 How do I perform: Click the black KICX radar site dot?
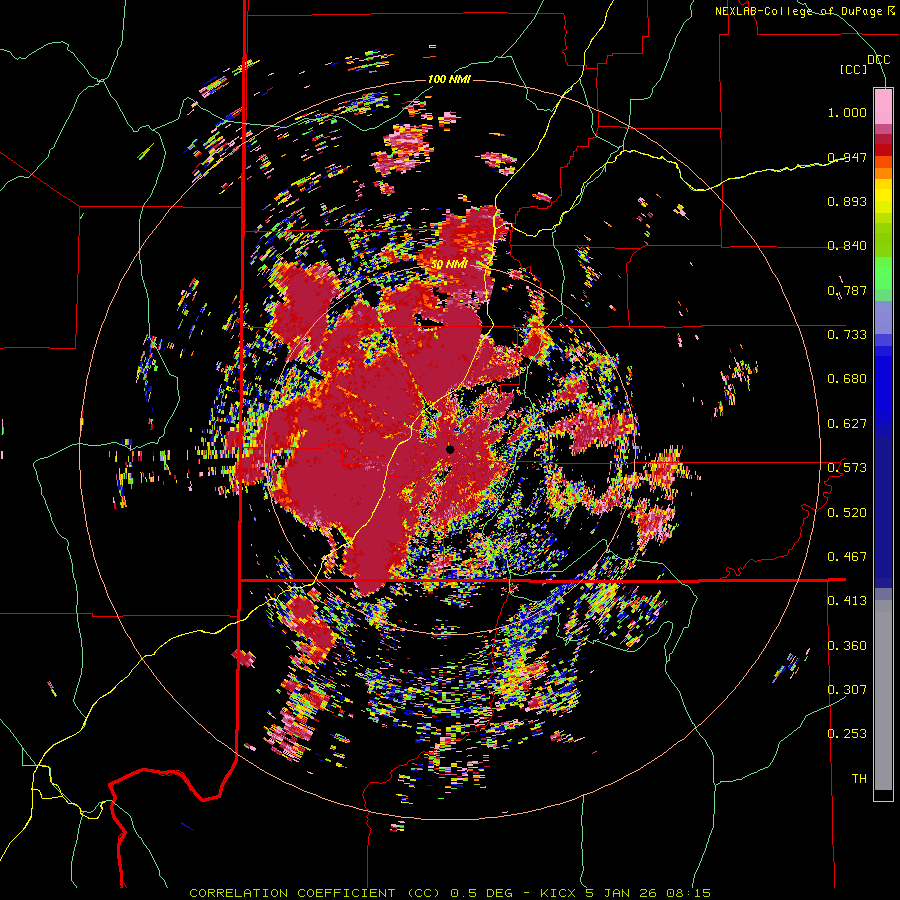(450, 449)
